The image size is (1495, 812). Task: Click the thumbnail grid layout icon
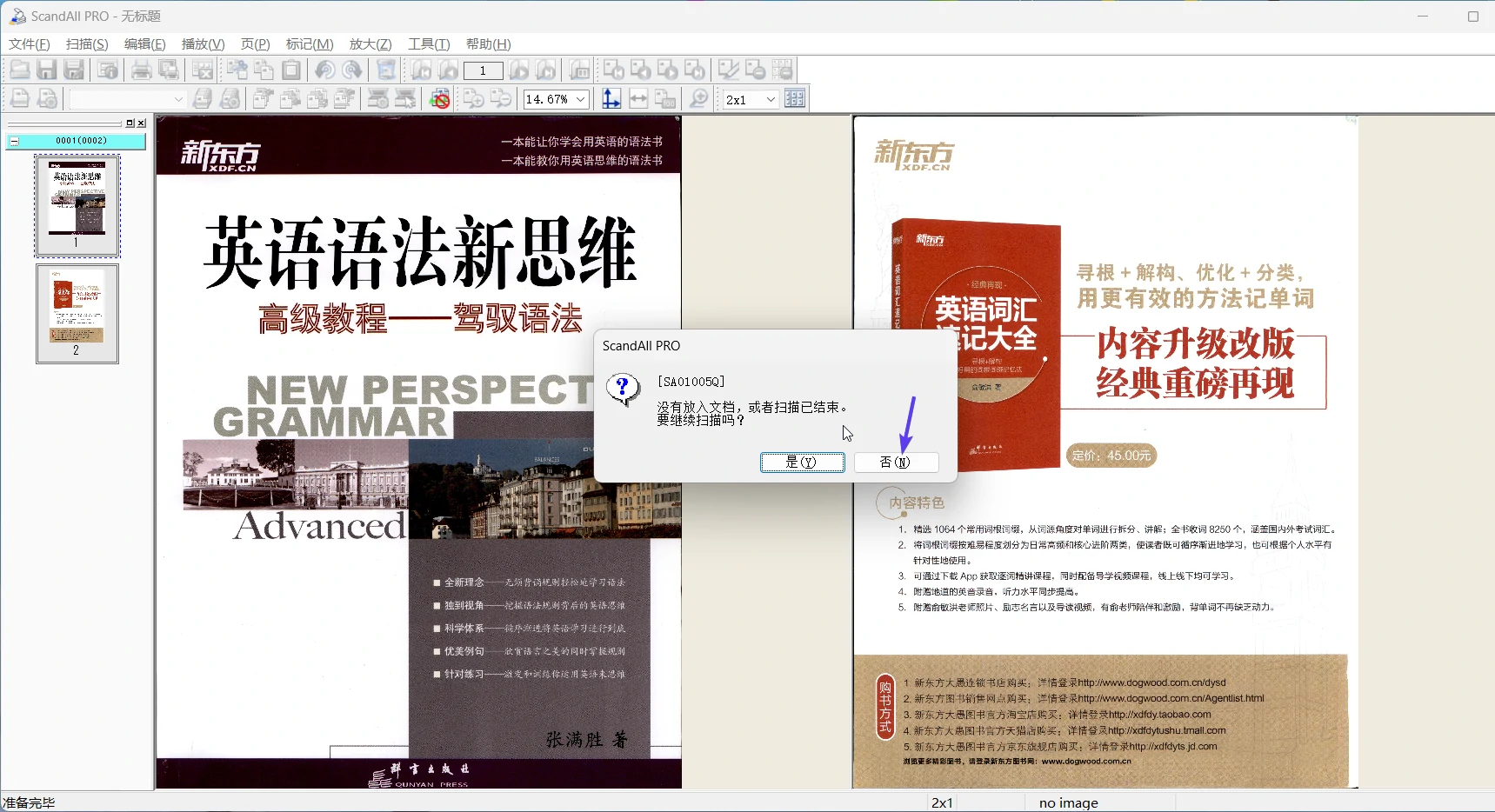[x=795, y=99]
